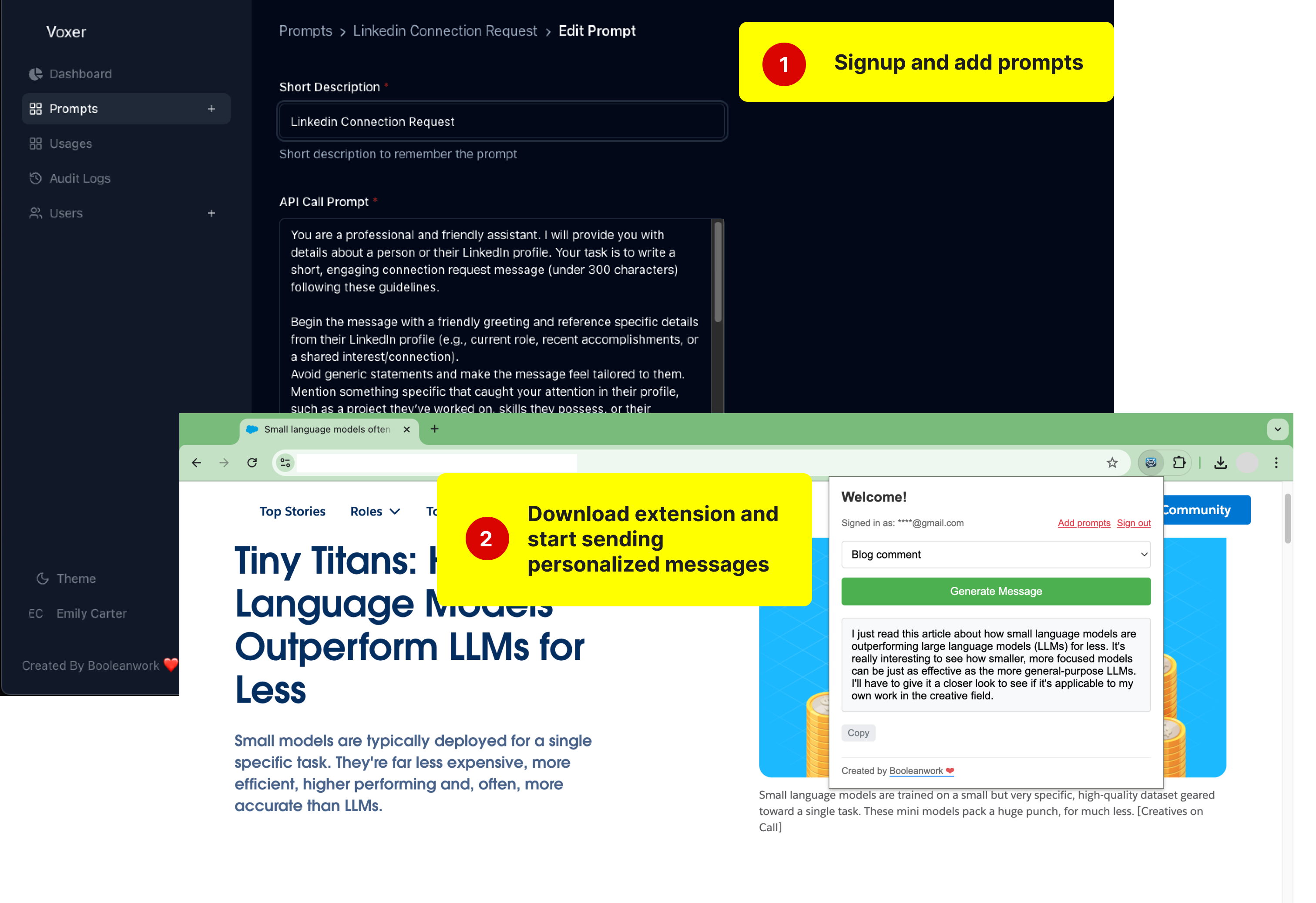
Task: Select the Blog comment dropdown option
Action: [x=995, y=554]
